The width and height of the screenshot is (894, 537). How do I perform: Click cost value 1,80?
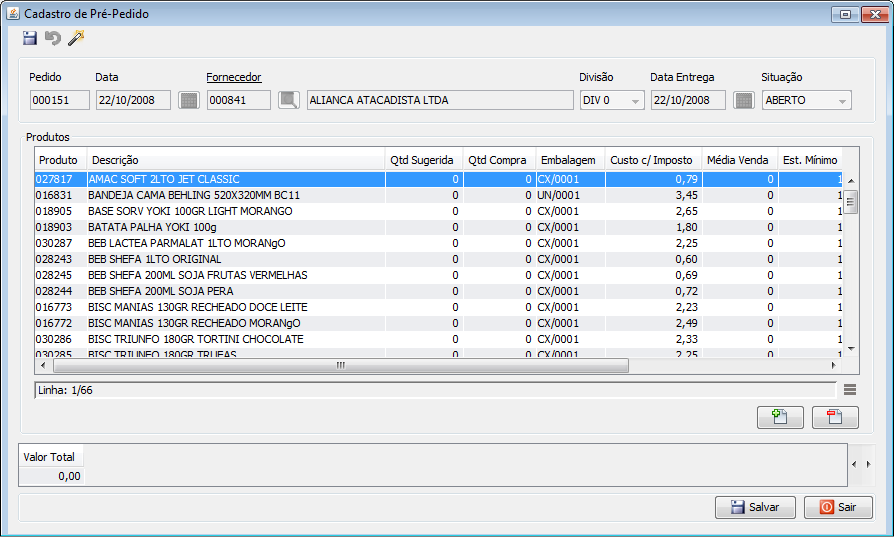coord(686,227)
